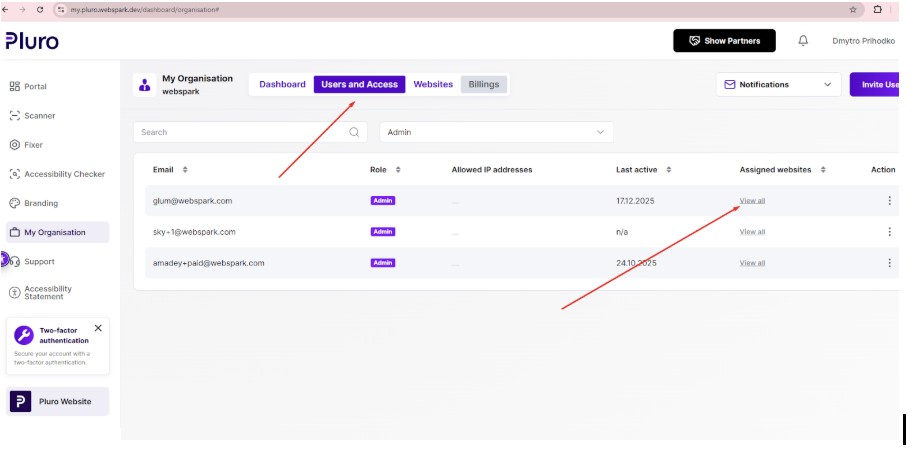This screenshot has height=453, width=915.
Task: Open the action menu for sky+1@webspark.com
Action: (889, 232)
